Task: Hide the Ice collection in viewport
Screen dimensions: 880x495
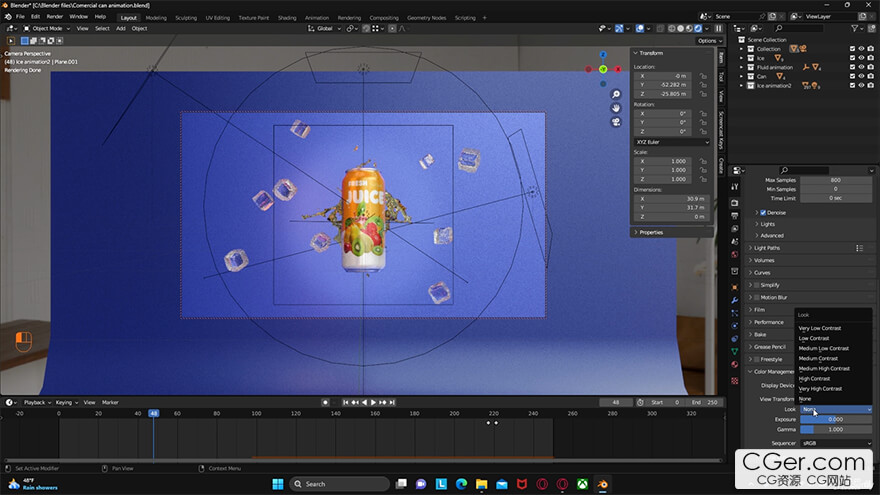Action: [861, 58]
